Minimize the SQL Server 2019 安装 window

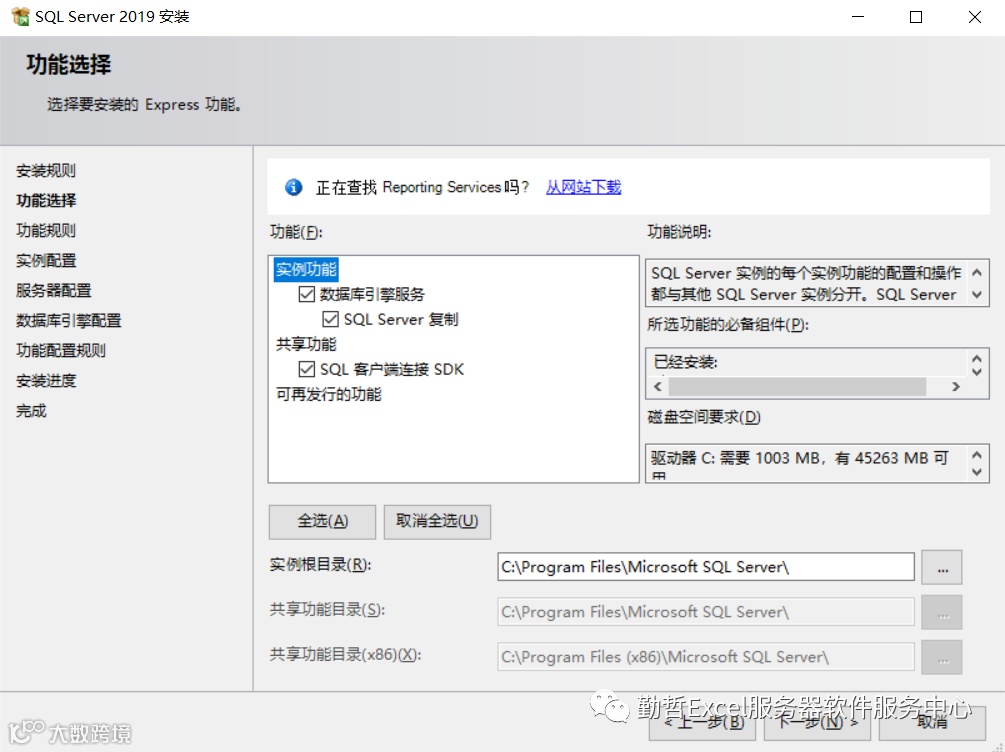858,17
